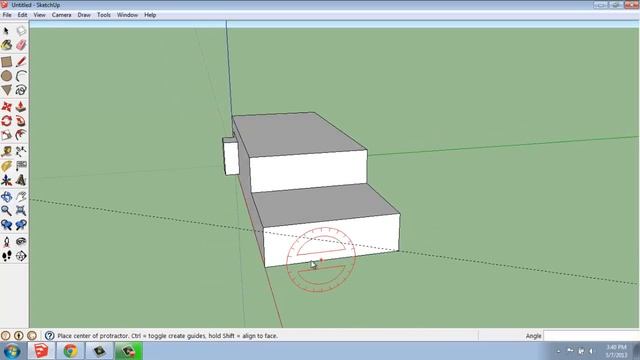This screenshot has height=360, width=640.
Task: Select the 3D Text tool
Action: 21,180
